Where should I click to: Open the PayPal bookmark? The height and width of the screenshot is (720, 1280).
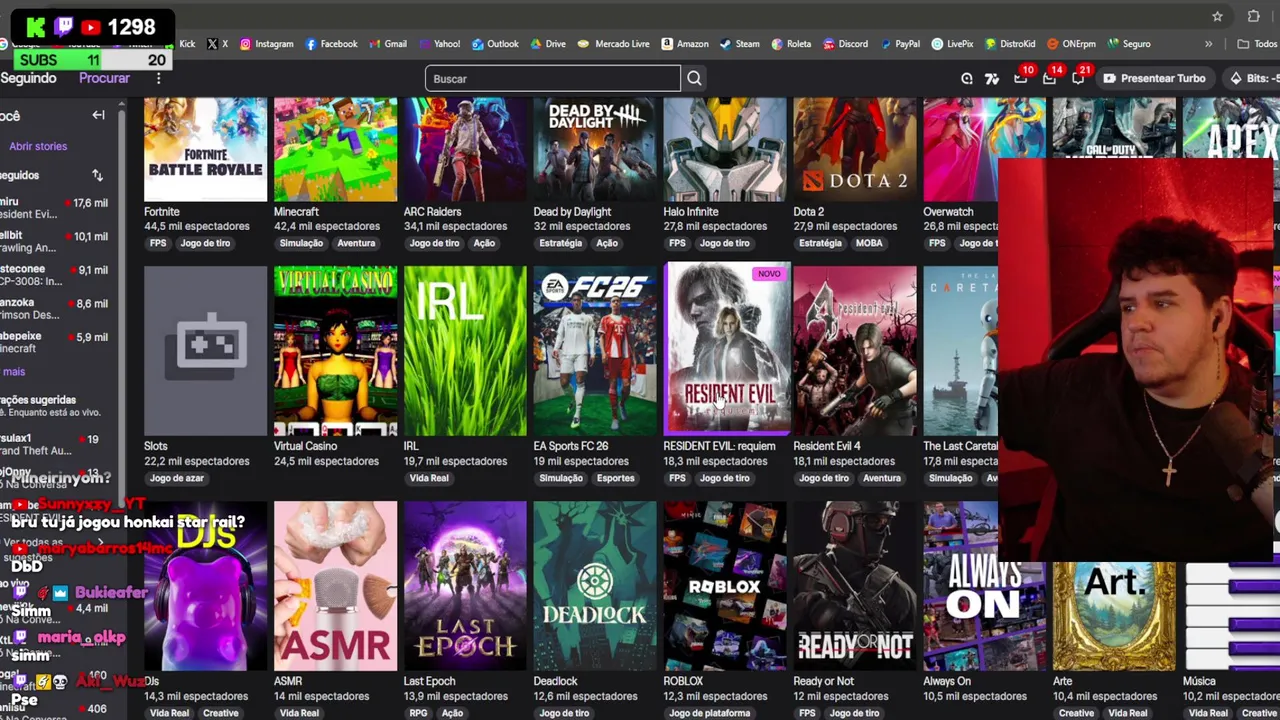pos(899,44)
